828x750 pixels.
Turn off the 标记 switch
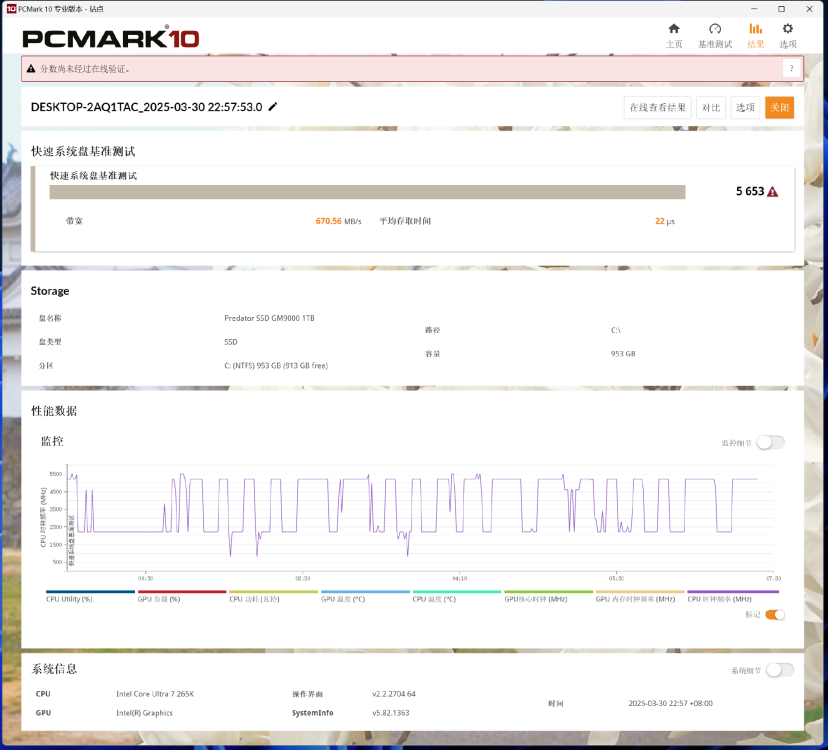point(775,614)
